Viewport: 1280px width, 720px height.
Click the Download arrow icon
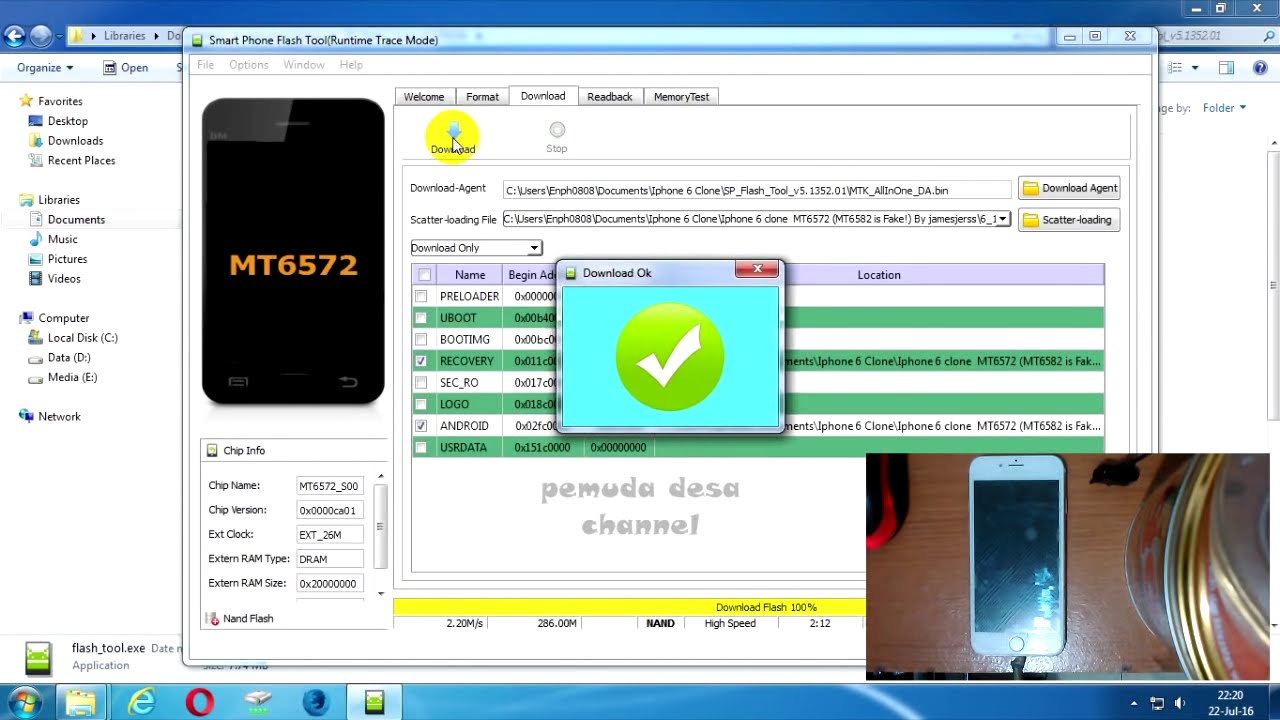tap(454, 132)
